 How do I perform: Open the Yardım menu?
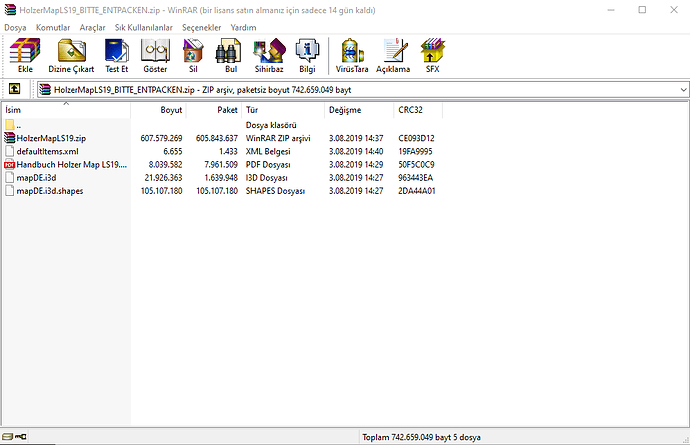(243, 27)
